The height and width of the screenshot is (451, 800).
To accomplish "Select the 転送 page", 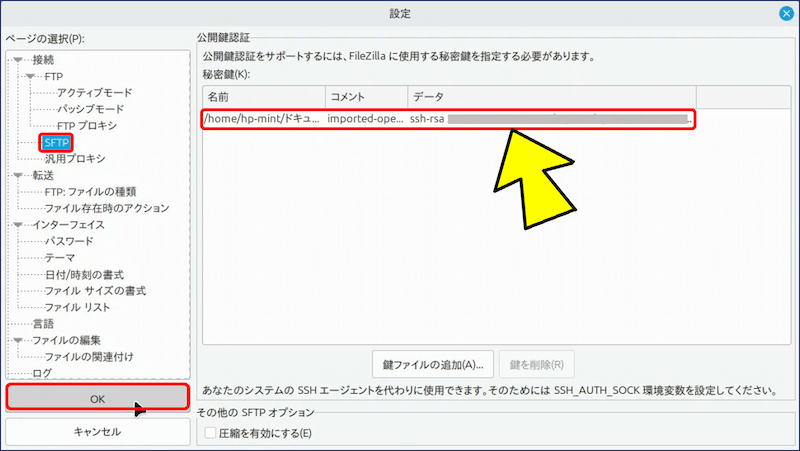I will pos(43,176).
